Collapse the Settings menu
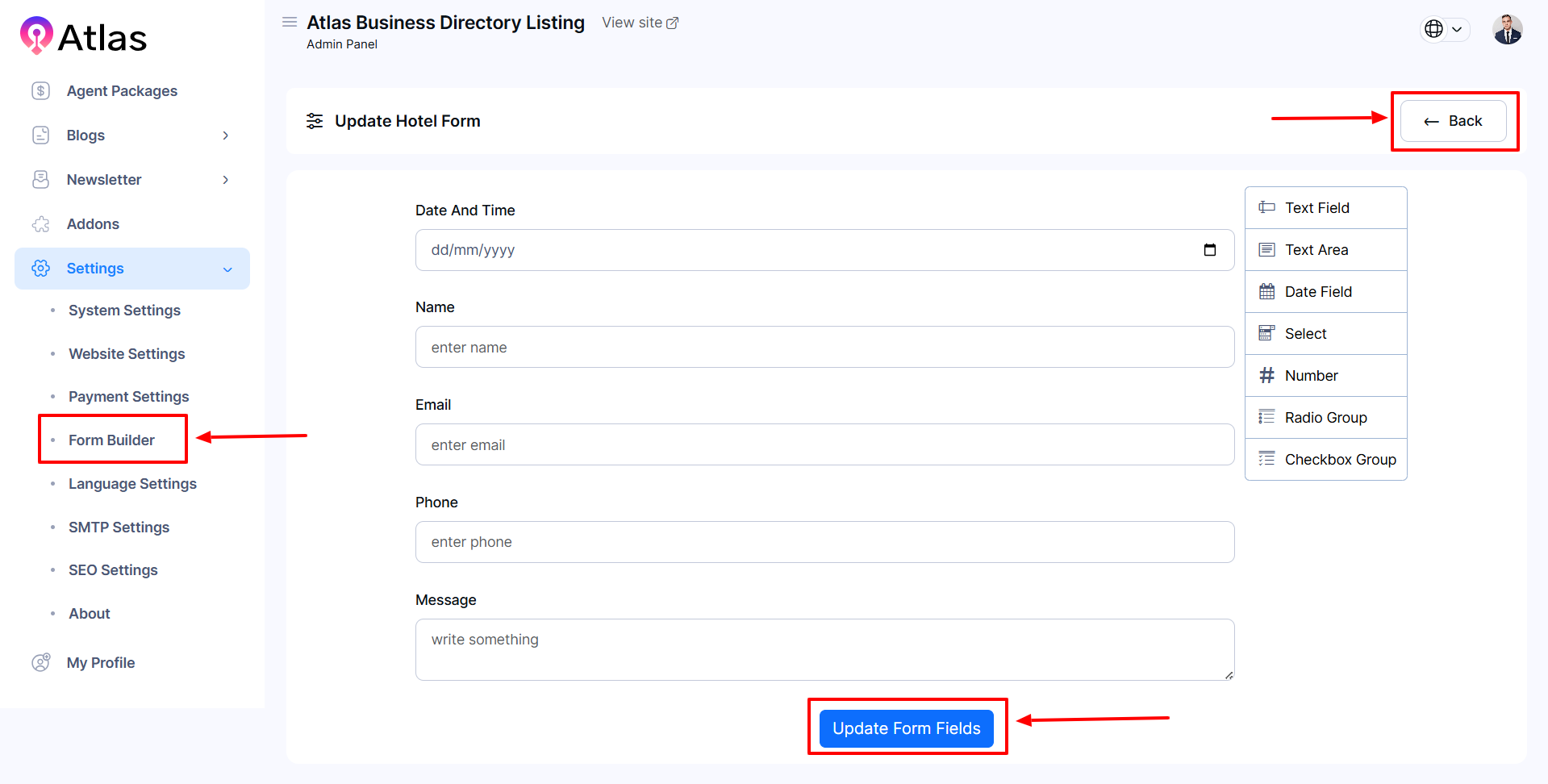Viewport: 1548px width, 784px height. [227, 269]
